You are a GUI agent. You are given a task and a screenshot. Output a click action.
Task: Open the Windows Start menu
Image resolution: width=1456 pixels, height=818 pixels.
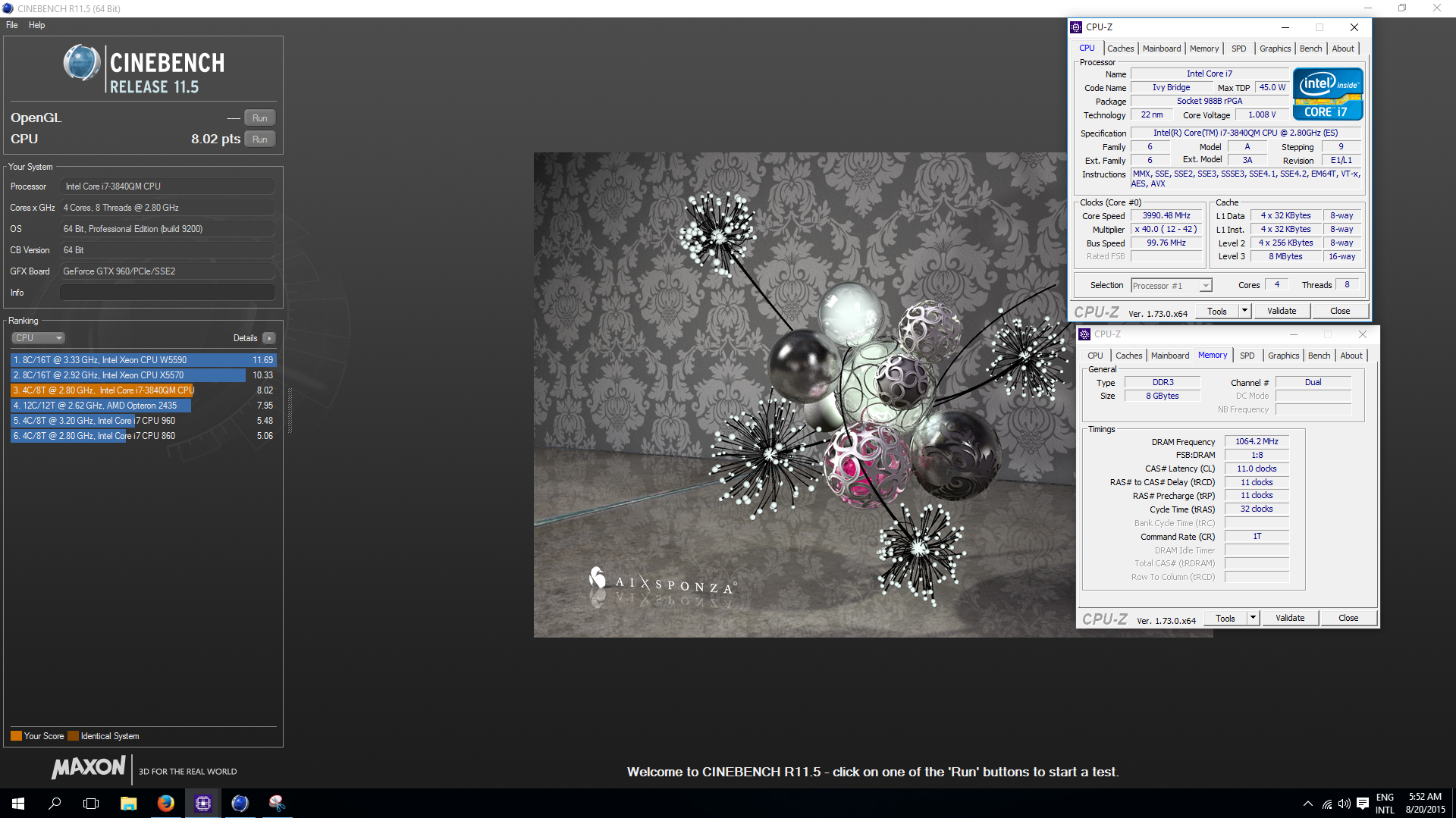(x=18, y=804)
